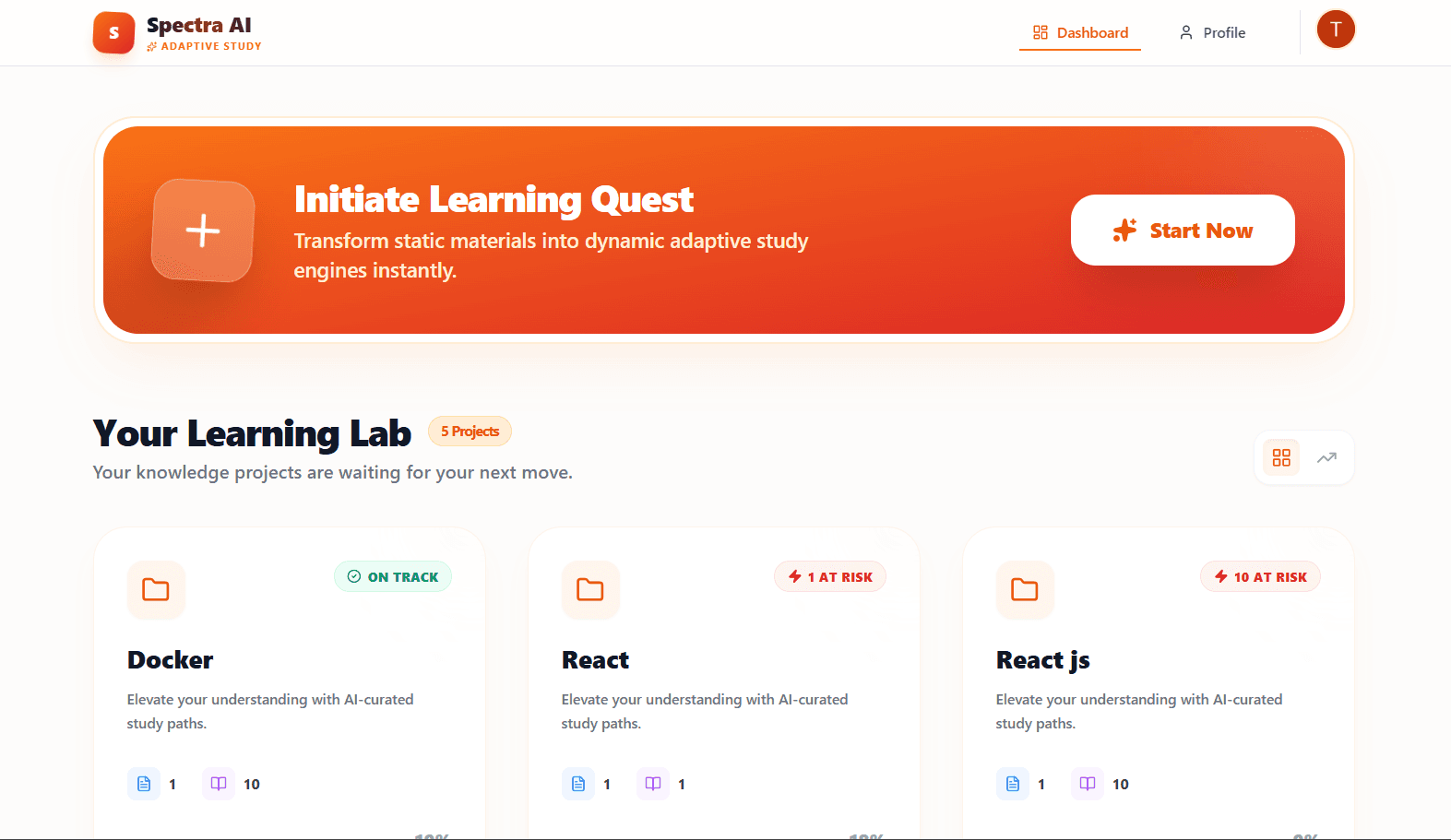Click the ON TRACK status badge
Image resolution: width=1451 pixels, height=840 pixels.
tap(393, 577)
